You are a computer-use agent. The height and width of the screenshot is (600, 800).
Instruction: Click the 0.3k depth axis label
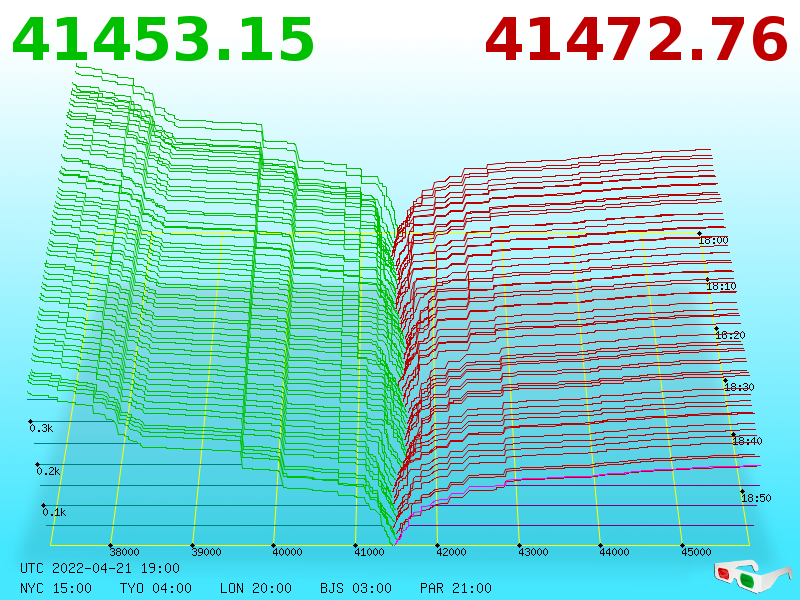[41, 429]
